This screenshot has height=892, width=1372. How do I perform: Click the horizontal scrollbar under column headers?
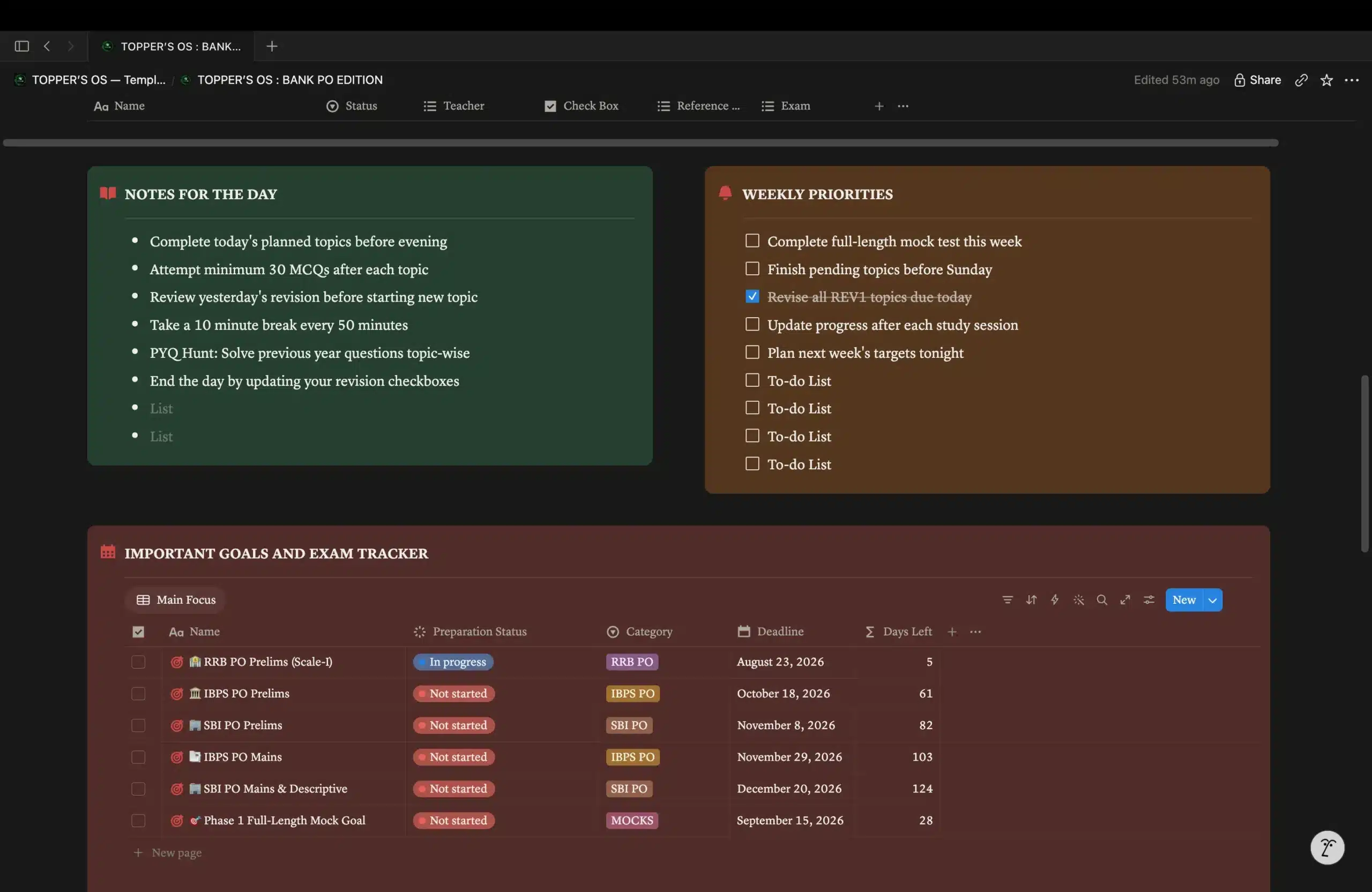click(x=640, y=143)
